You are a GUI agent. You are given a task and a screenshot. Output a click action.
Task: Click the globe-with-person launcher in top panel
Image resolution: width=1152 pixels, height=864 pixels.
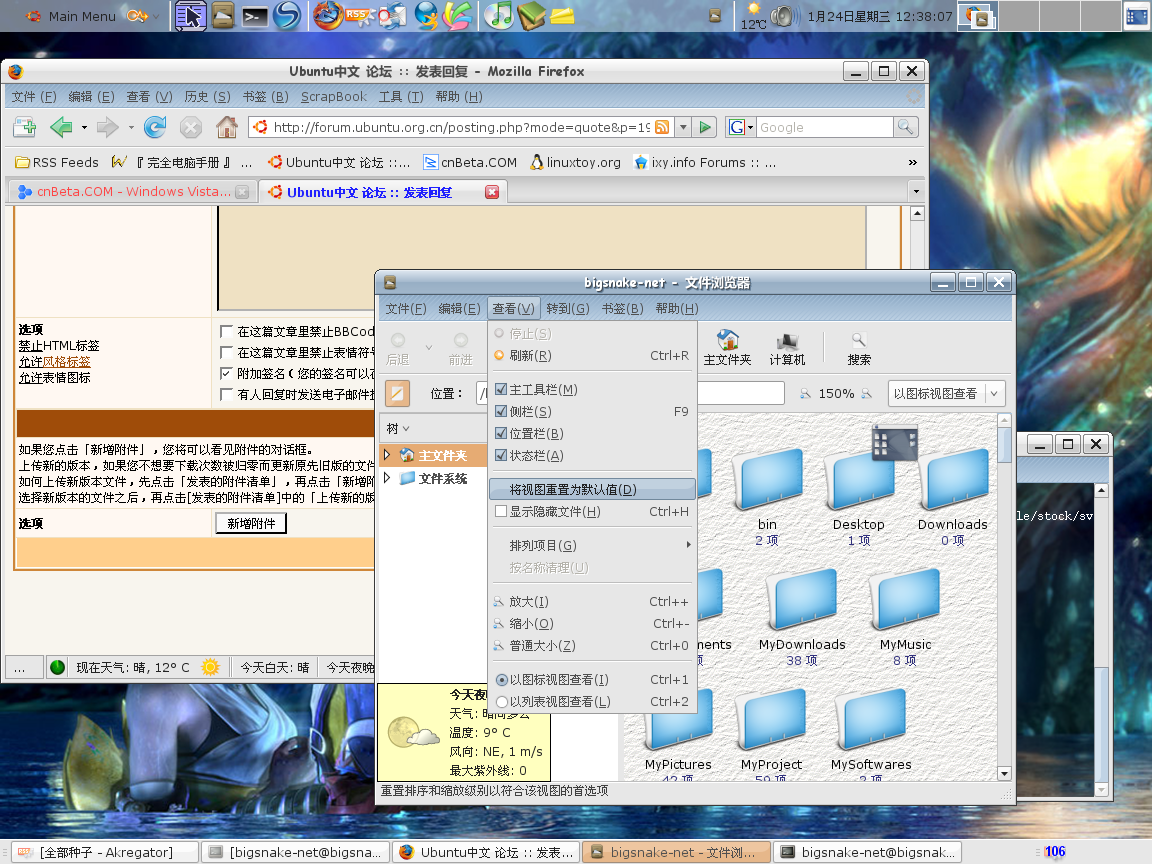pyautogui.click(x=425, y=15)
